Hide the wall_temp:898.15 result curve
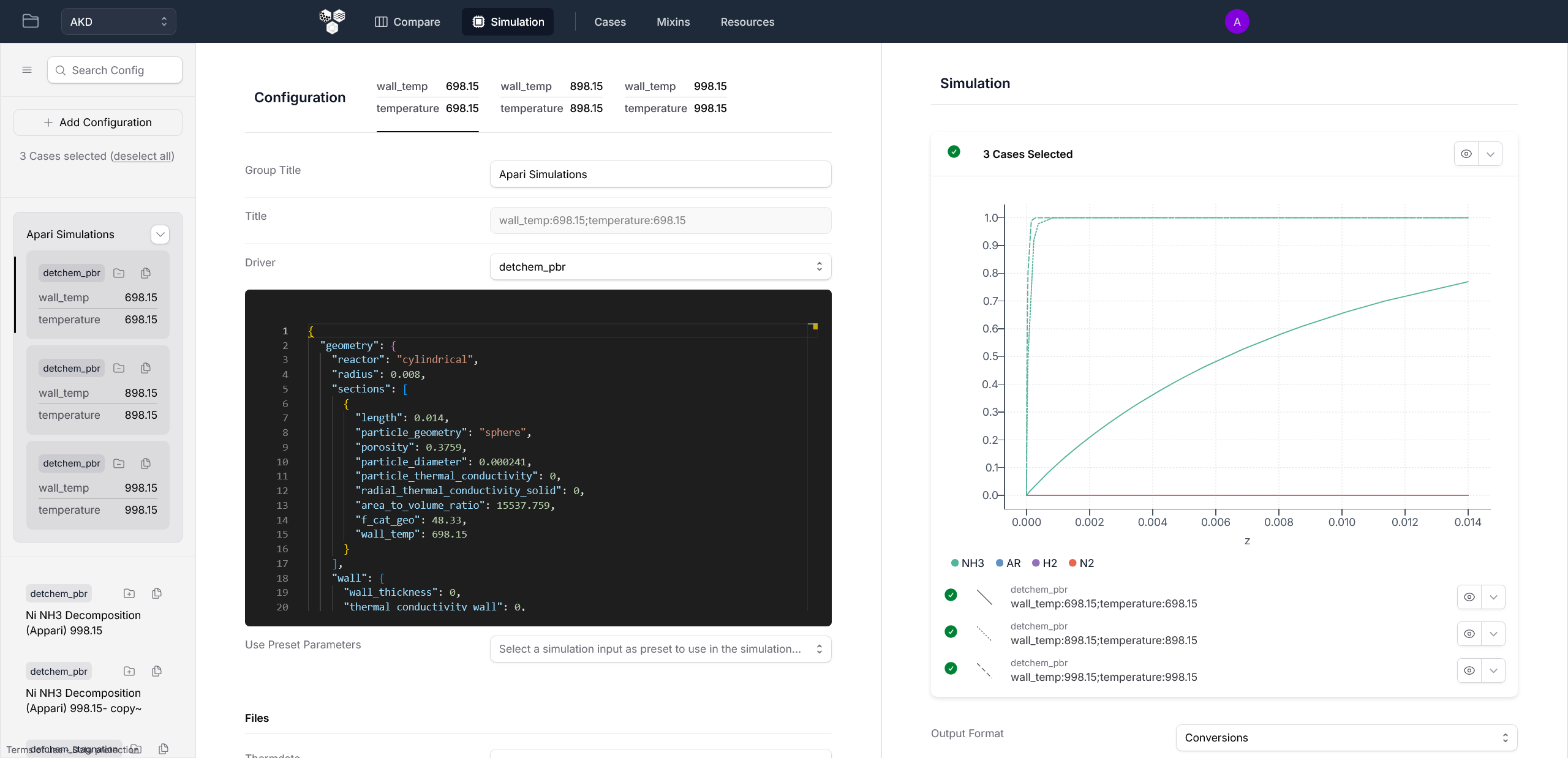Image resolution: width=1568 pixels, height=758 pixels. point(1469,634)
